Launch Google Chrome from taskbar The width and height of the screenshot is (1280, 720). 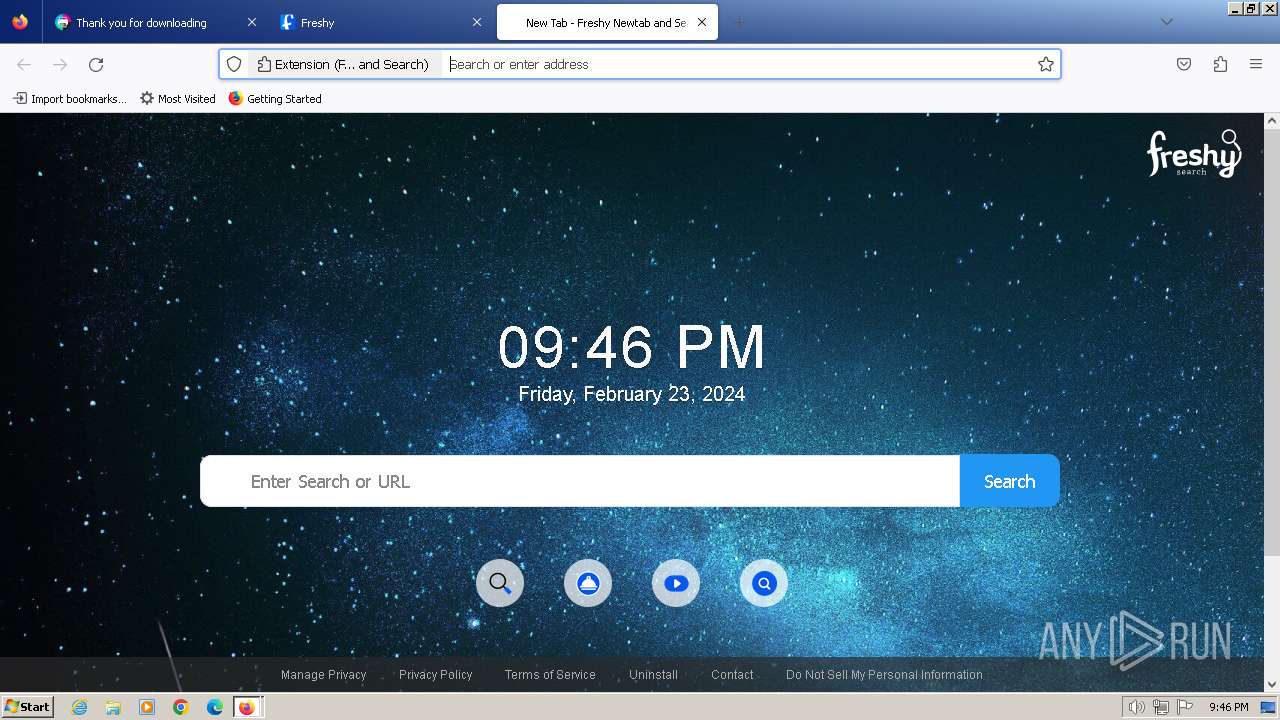pos(181,707)
